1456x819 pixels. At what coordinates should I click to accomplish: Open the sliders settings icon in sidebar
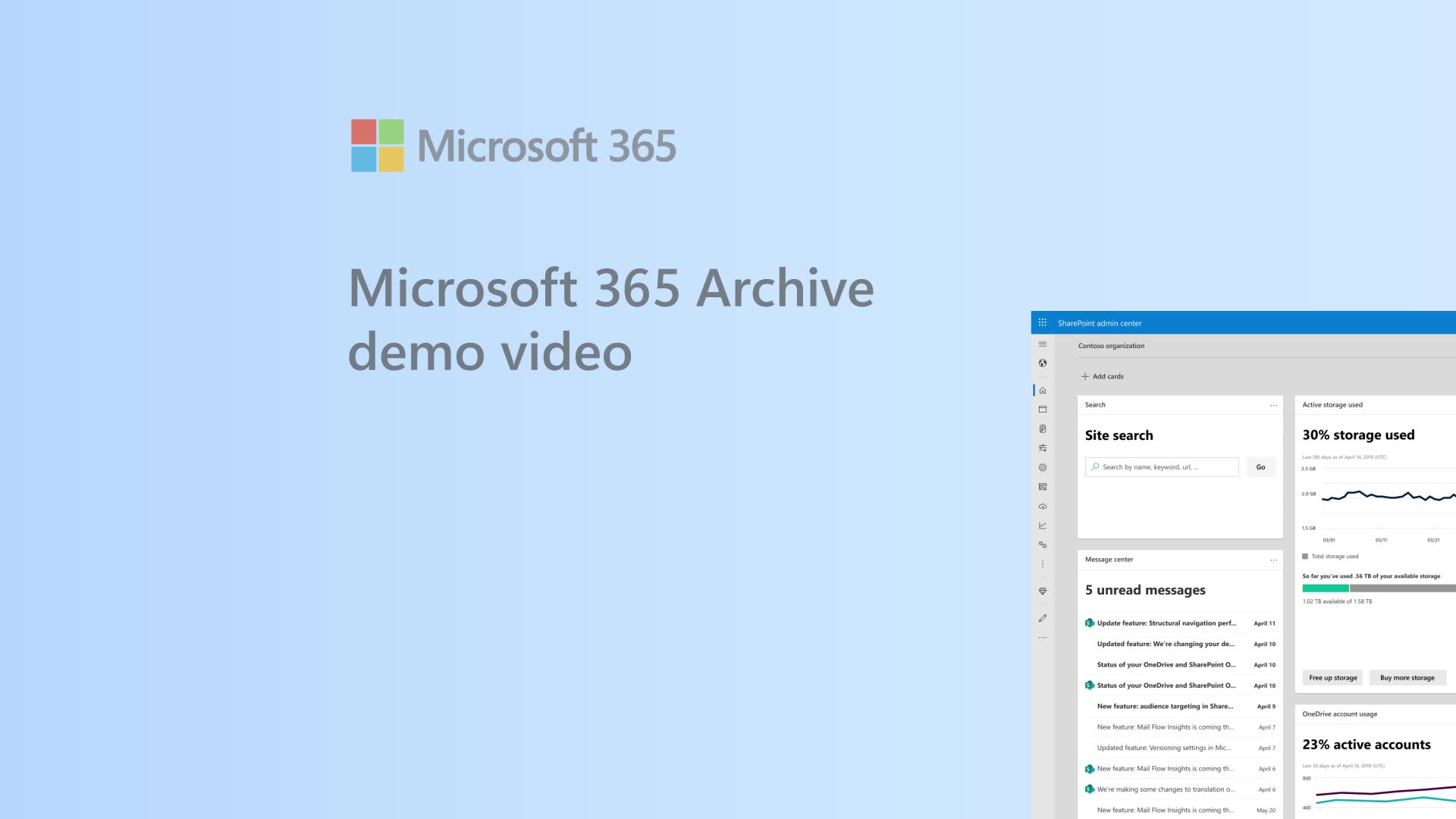tap(1043, 448)
